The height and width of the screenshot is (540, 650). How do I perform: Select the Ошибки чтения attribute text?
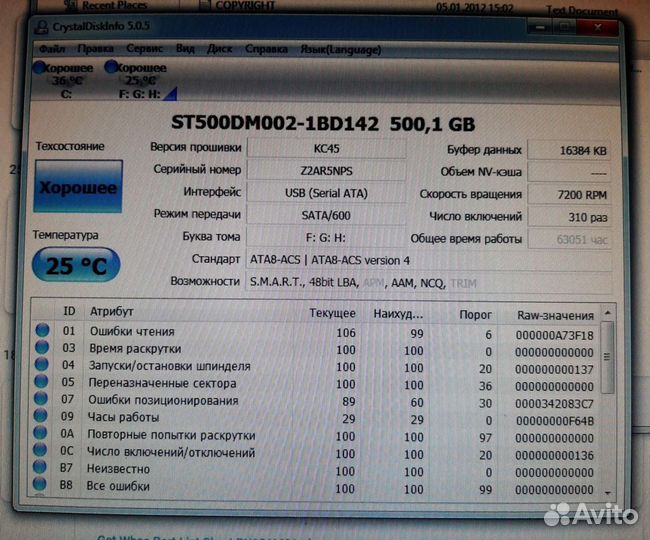132,331
